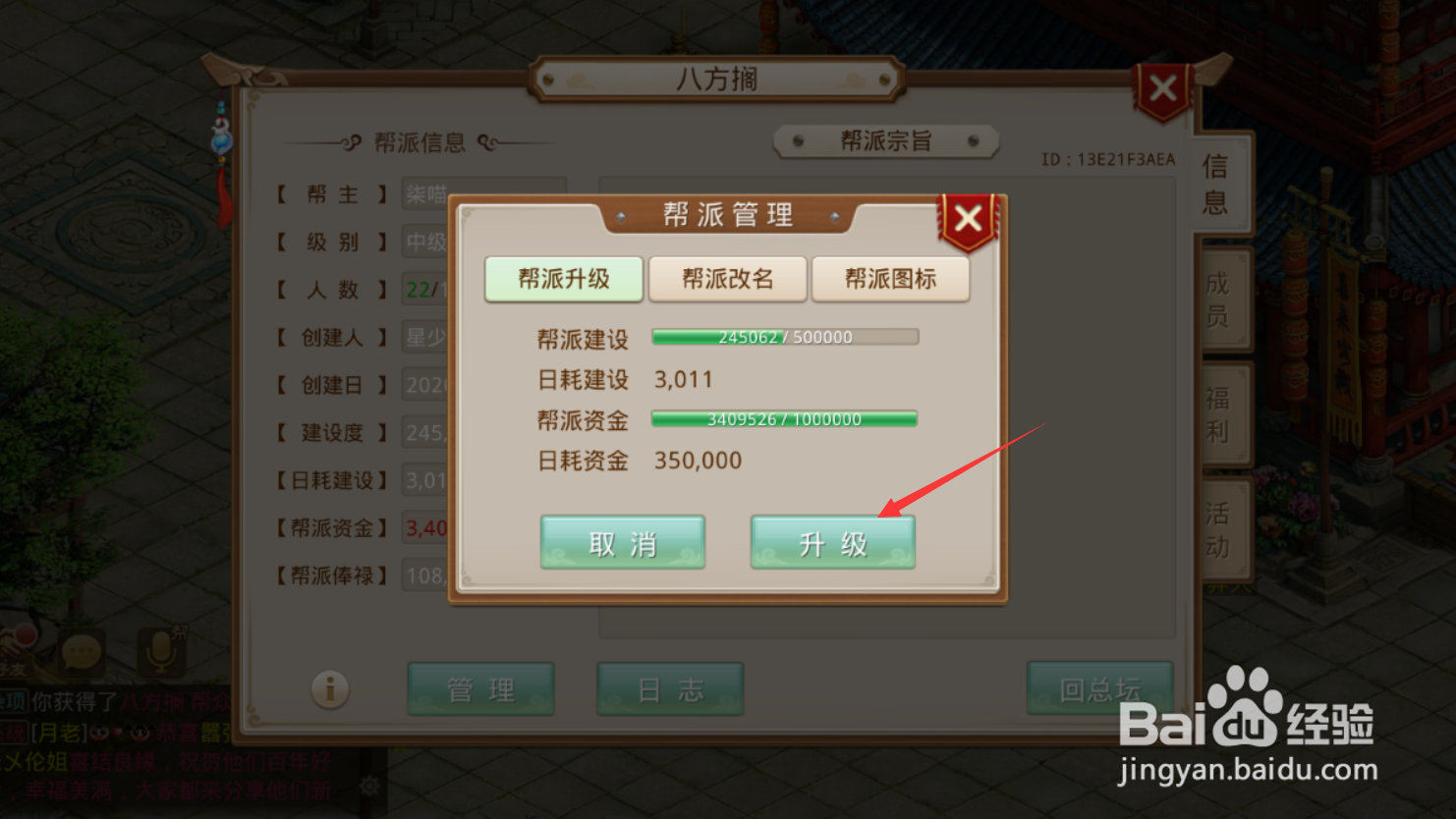Select the 信息 side tab
The image size is (1456, 819).
[x=1216, y=184]
